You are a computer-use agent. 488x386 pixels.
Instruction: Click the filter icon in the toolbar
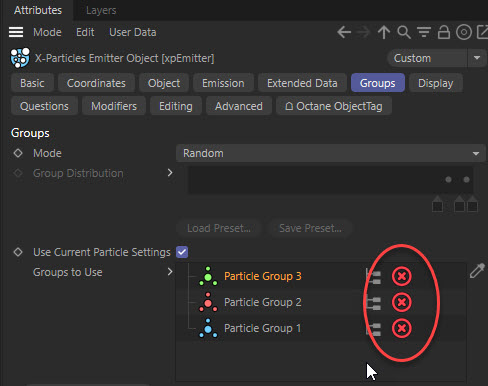[424, 32]
